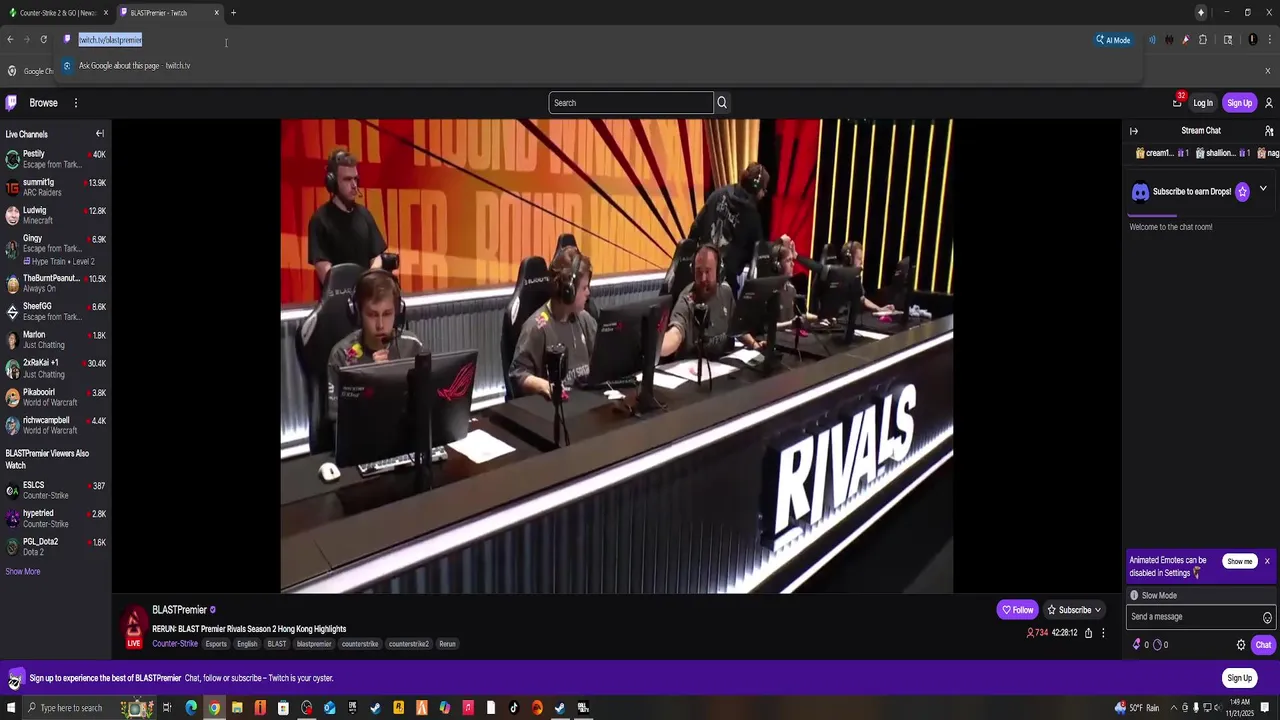
Task: Click the Bits purple gem icon
Action: 1137,645
